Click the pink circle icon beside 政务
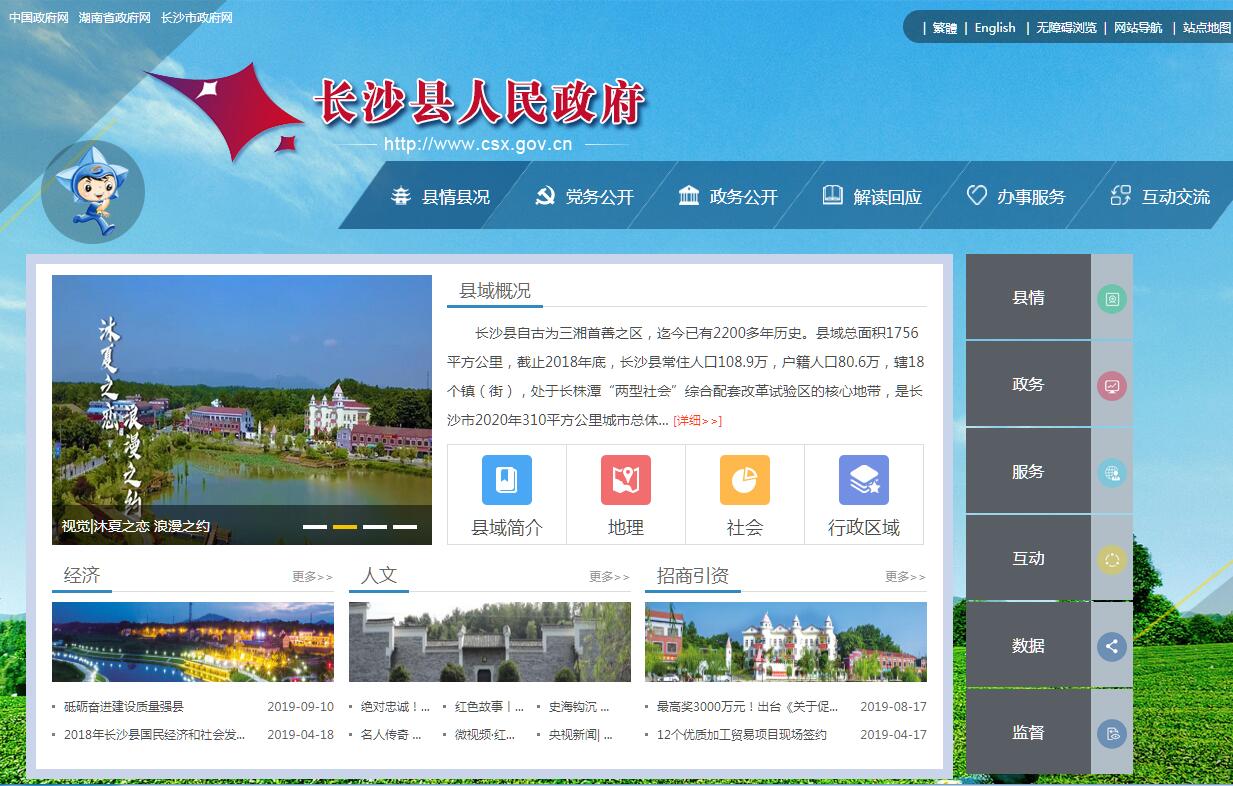The width and height of the screenshot is (1233, 786). click(x=1112, y=385)
